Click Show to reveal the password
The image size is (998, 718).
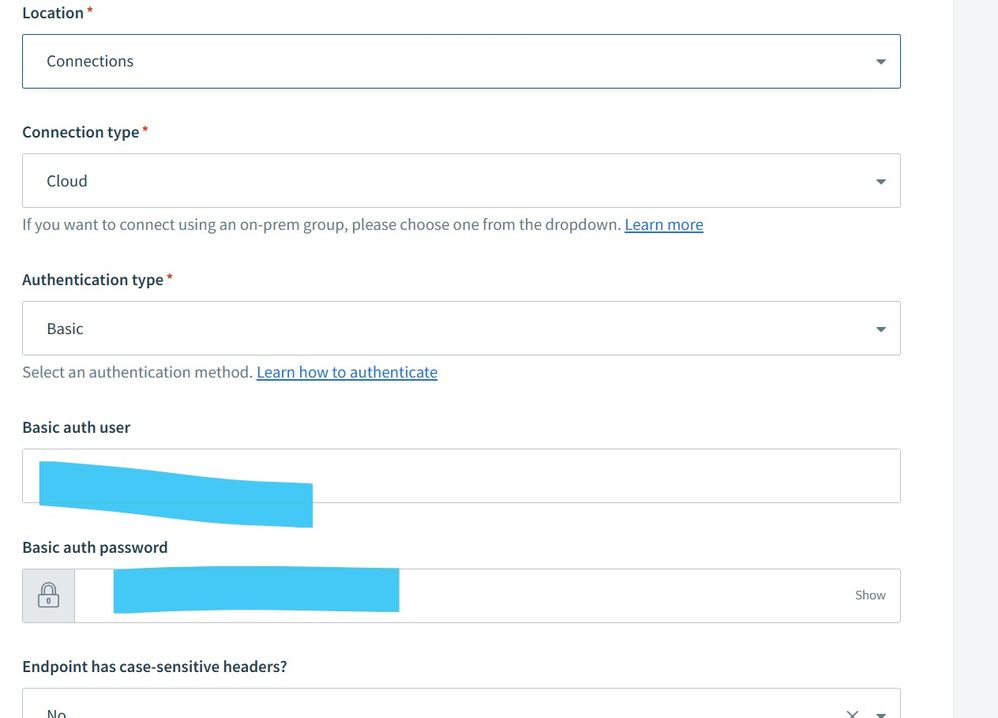point(869,594)
